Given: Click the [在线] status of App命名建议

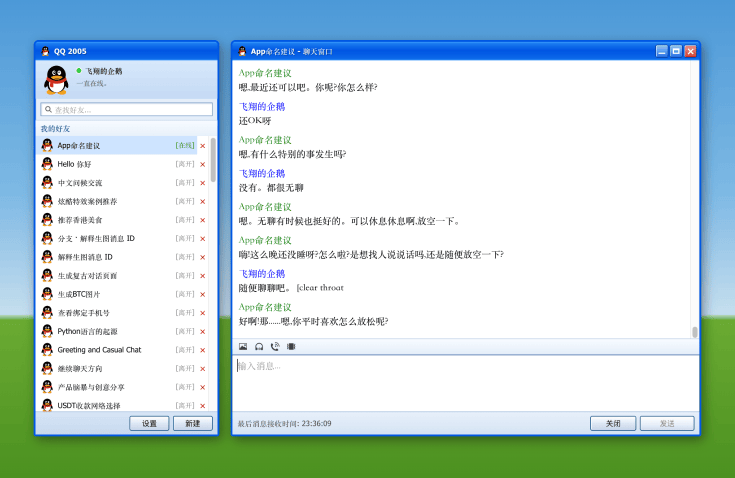Looking at the screenshot, I should coord(185,145).
